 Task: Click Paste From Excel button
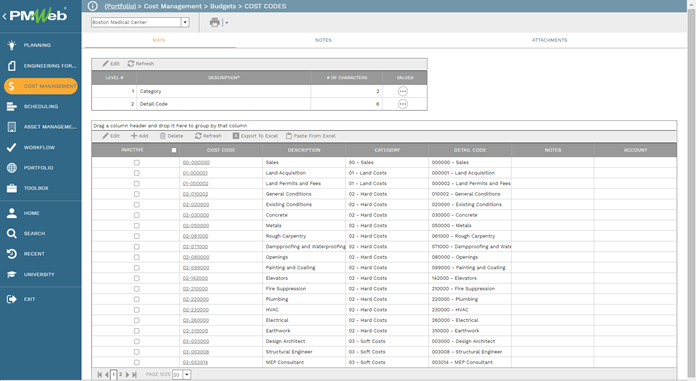pyautogui.click(x=311, y=136)
